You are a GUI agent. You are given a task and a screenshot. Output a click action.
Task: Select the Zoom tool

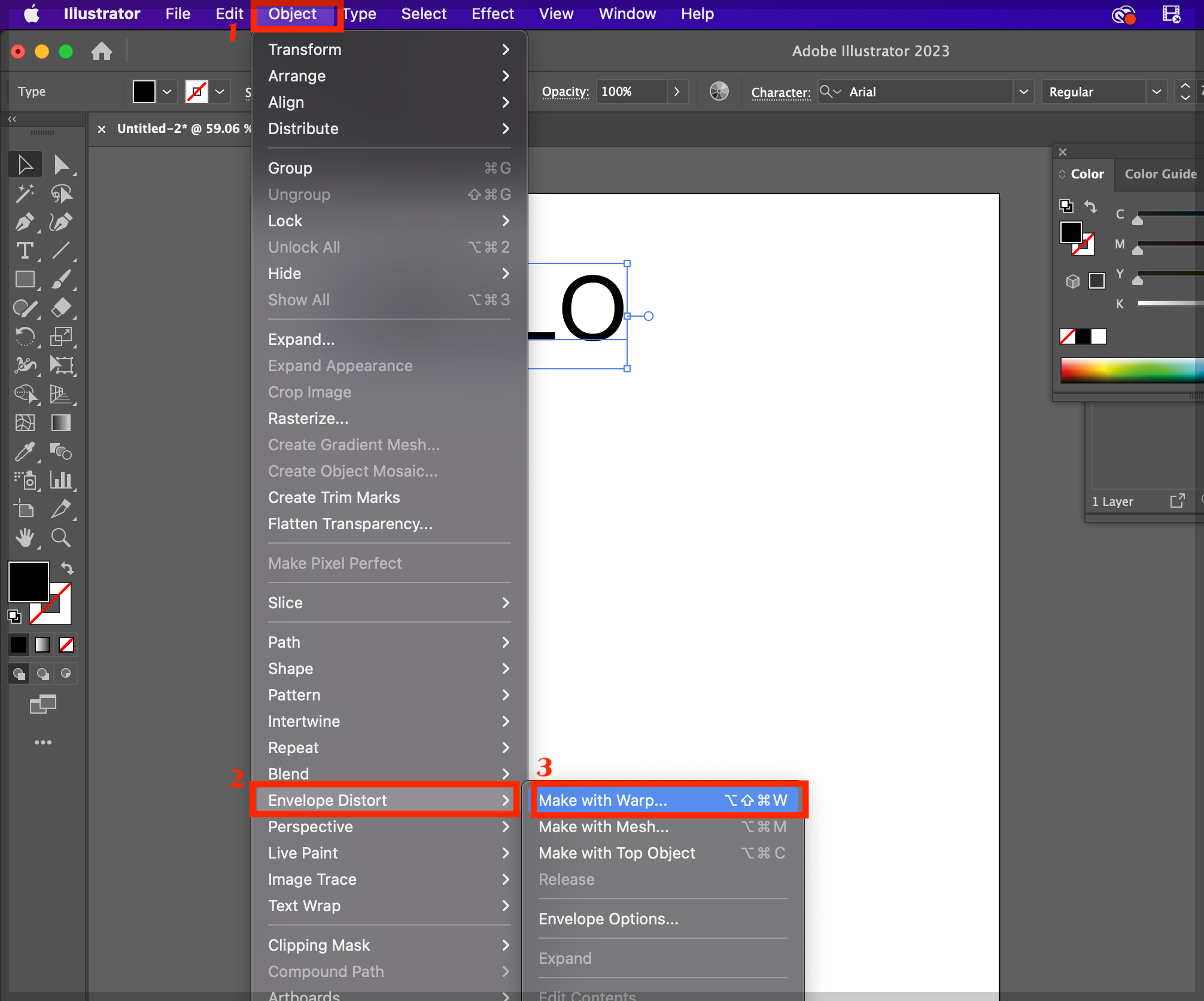pos(61,538)
